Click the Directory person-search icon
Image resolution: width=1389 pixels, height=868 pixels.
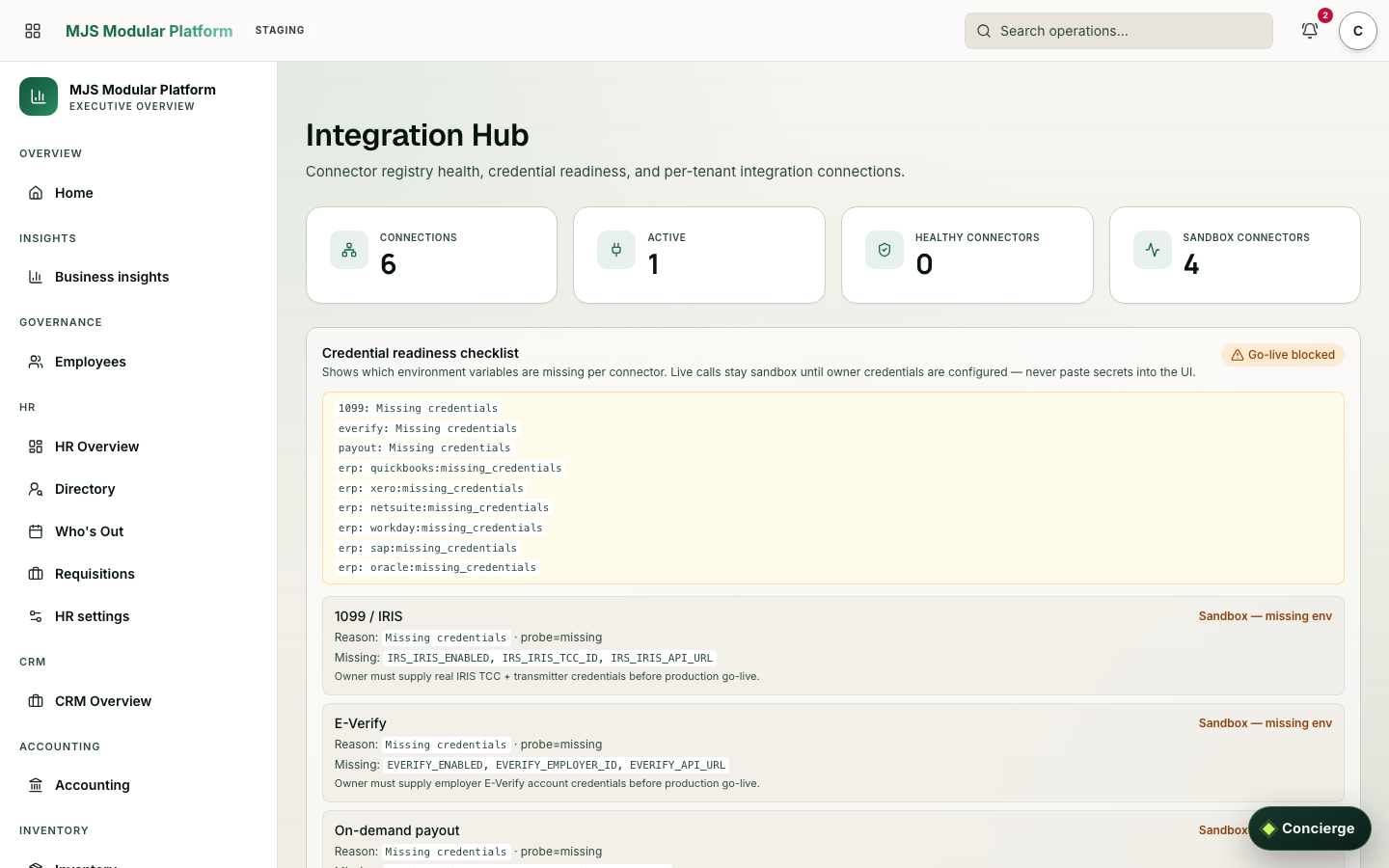[36, 489]
